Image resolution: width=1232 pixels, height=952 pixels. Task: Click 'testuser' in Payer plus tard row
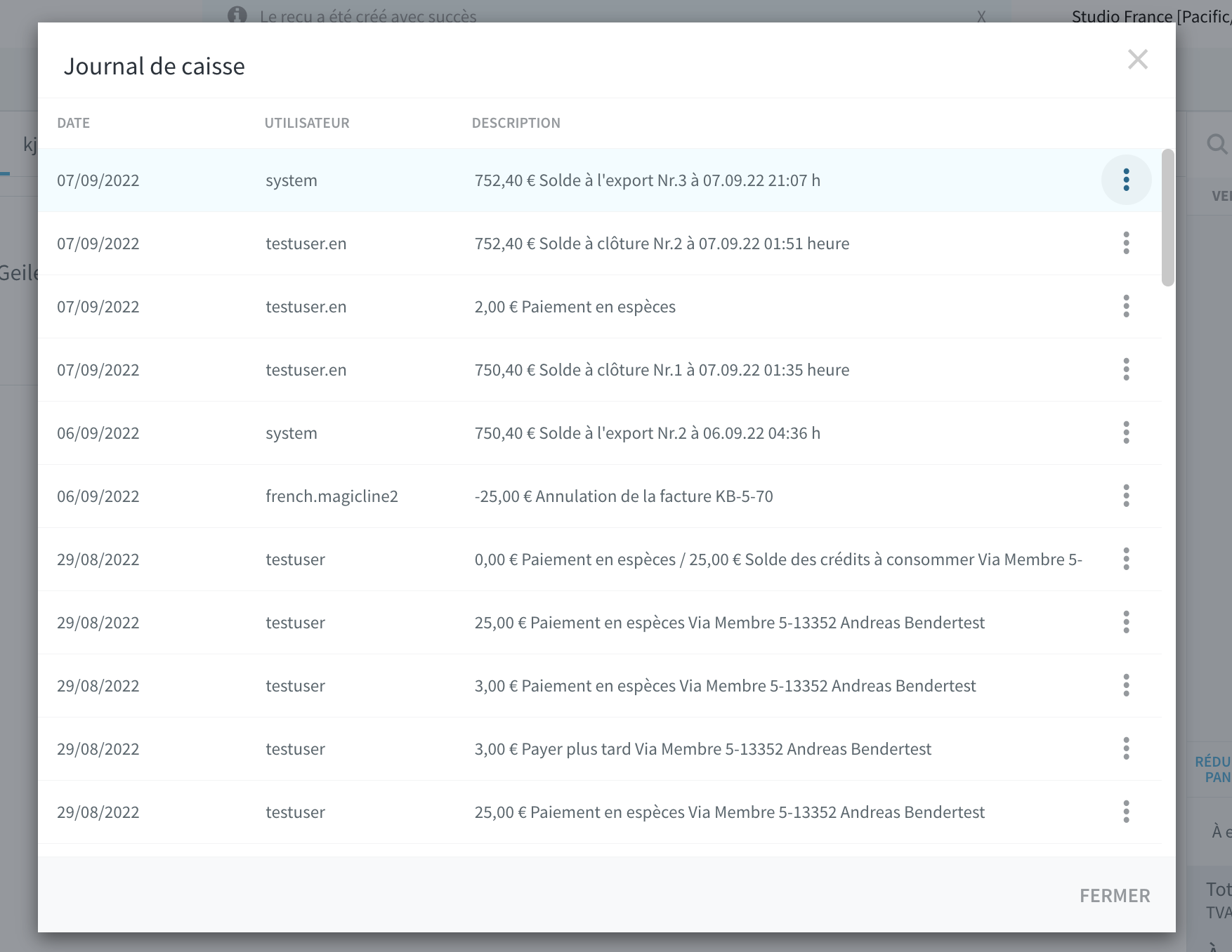coord(295,749)
